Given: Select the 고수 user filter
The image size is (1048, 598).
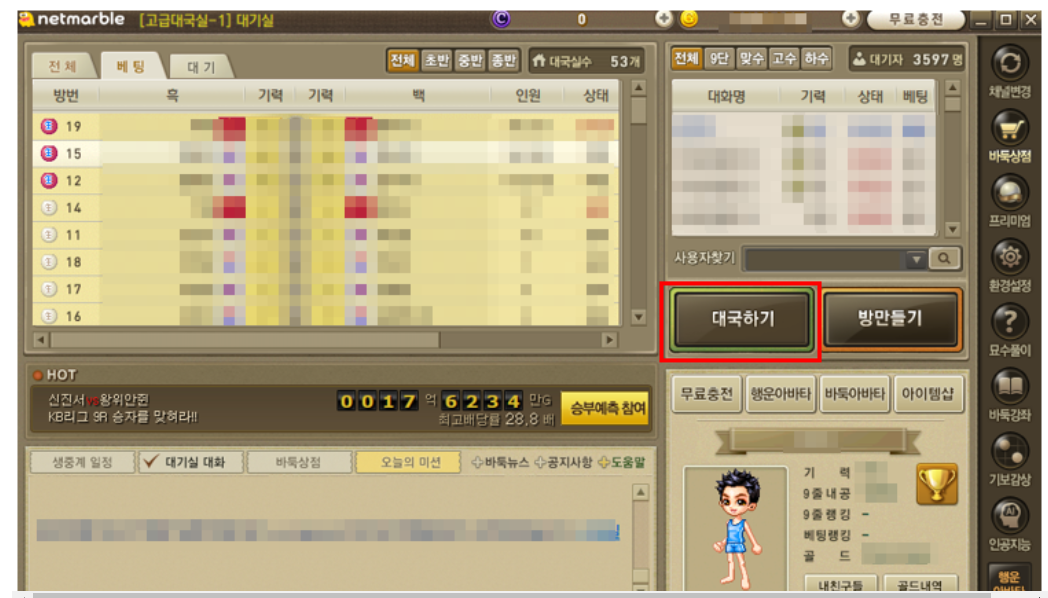Looking at the screenshot, I should point(784,59).
